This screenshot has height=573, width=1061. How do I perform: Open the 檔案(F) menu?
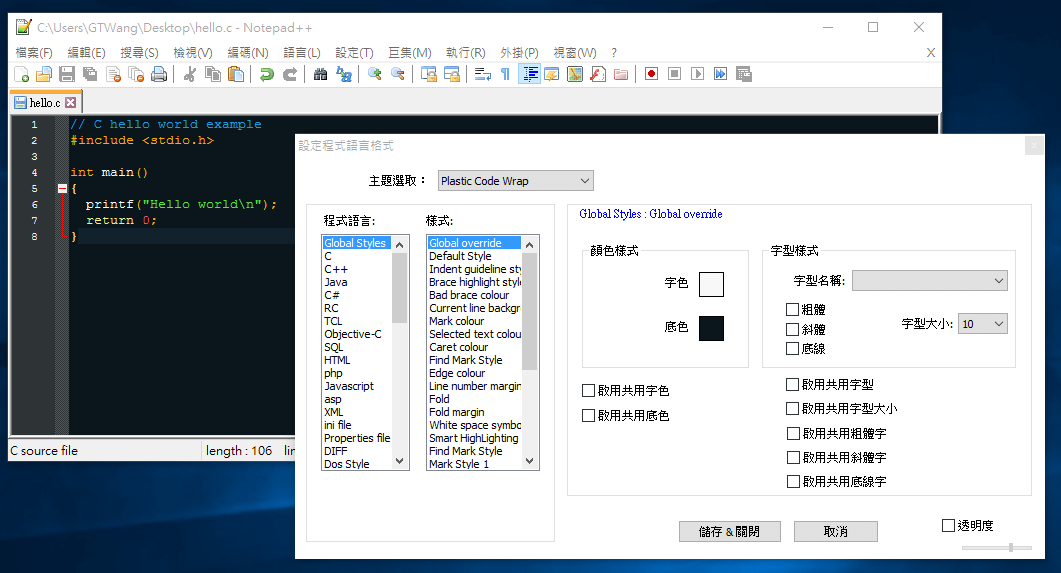34,53
